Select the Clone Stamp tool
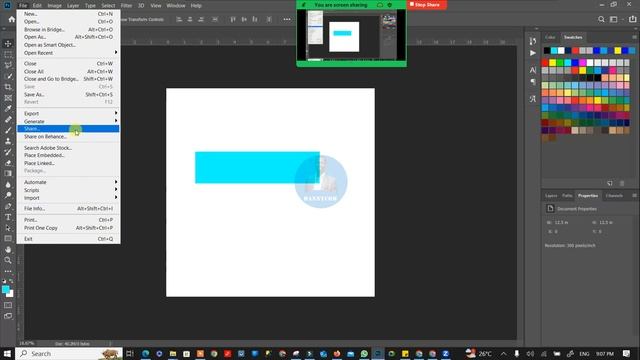The image size is (640, 360). click(x=8, y=141)
